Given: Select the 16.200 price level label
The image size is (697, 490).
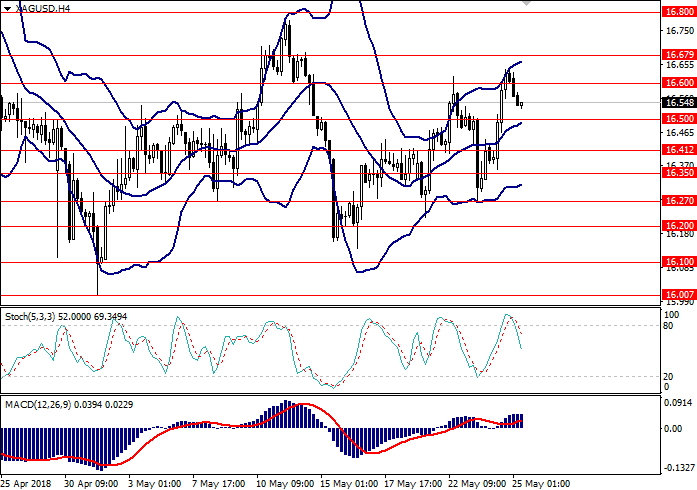Looking at the screenshot, I should pos(678,226).
